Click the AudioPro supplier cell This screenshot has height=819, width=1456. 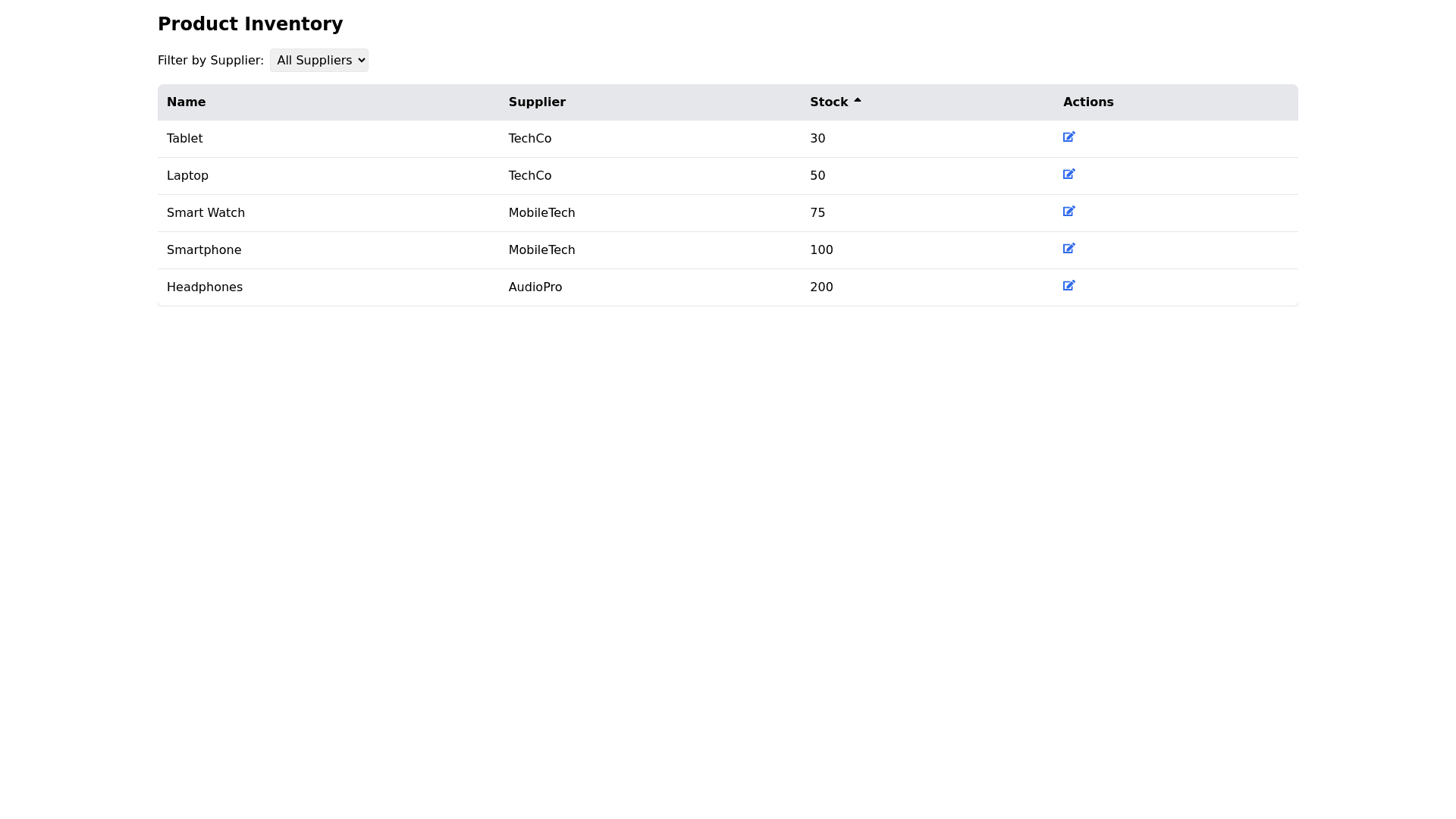(535, 287)
